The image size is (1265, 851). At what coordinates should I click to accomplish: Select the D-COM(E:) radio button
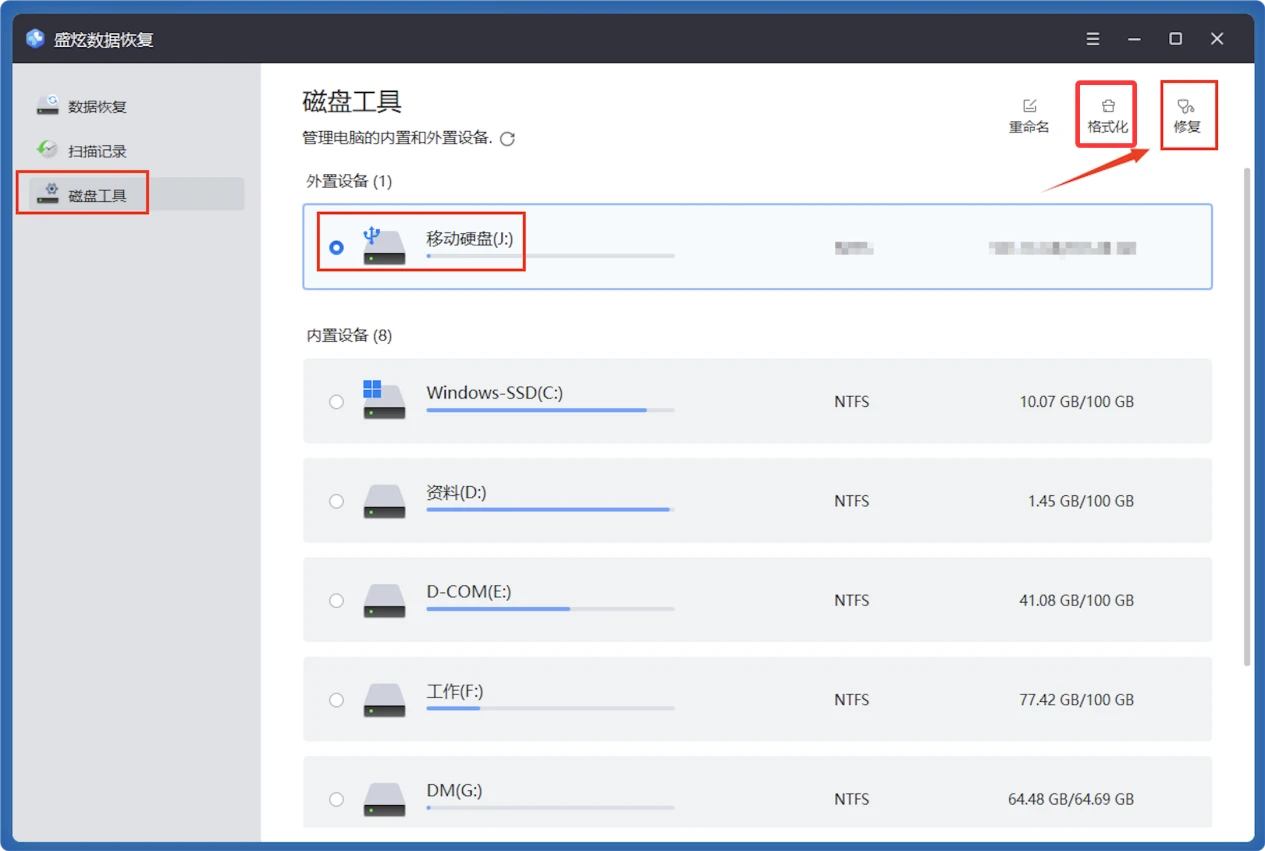click(x=336, y=601)
